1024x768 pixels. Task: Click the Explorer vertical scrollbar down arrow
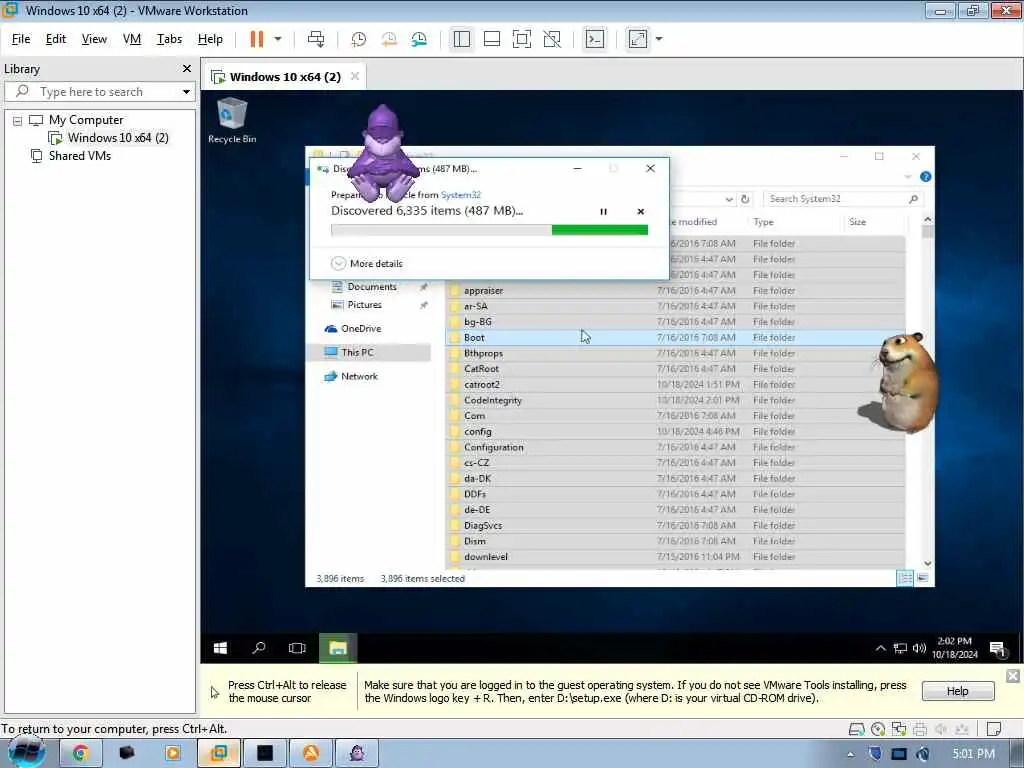point(927,564)
